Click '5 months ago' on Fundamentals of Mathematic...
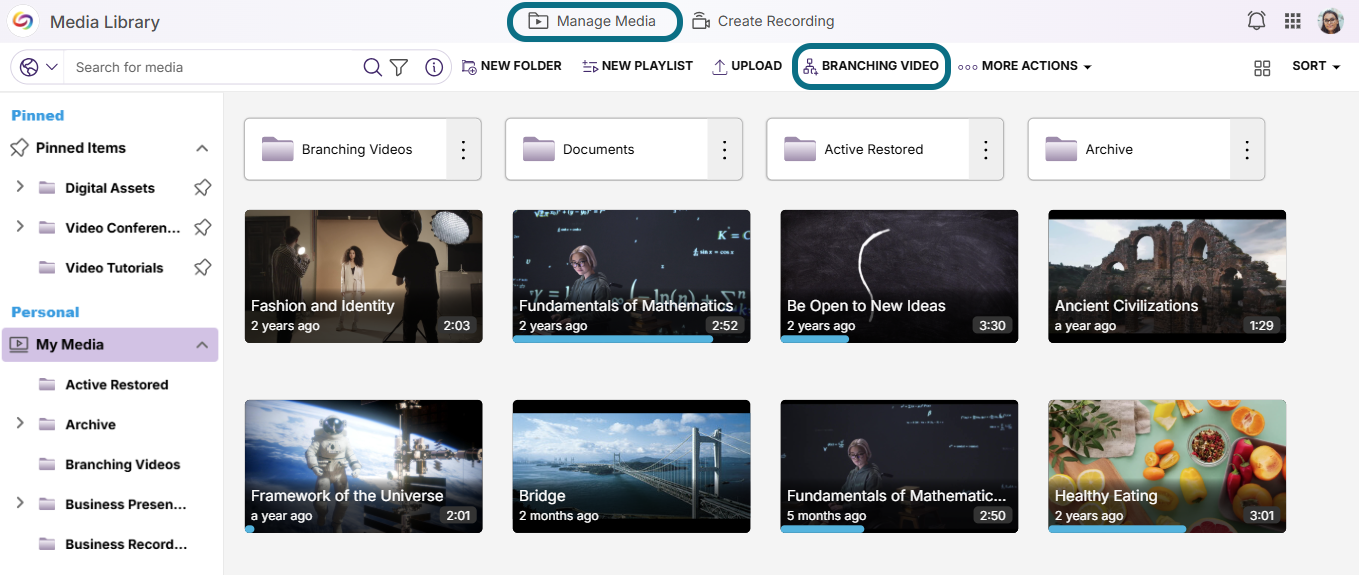This screenshot has width=1359, height=575. [827, 516]
